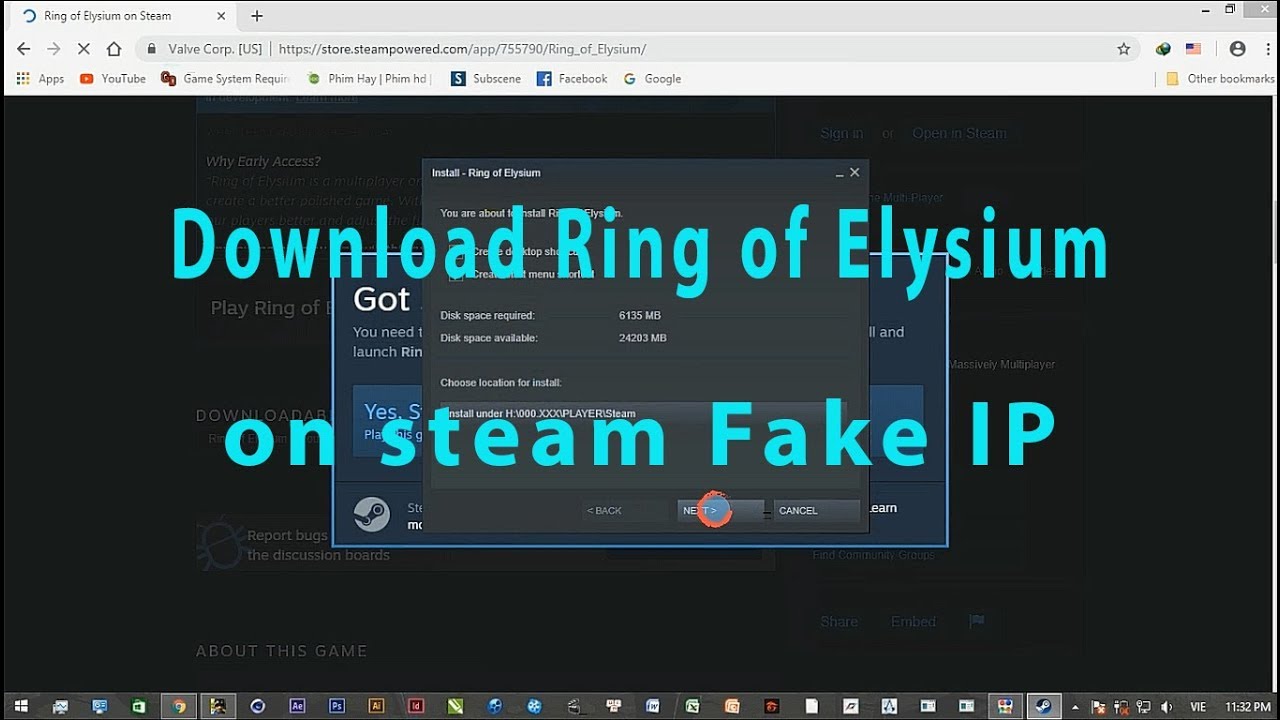Viewport: 1280px width, 720px height.
Task: Click BACK in the install dialog
Action: pos(626,510)
